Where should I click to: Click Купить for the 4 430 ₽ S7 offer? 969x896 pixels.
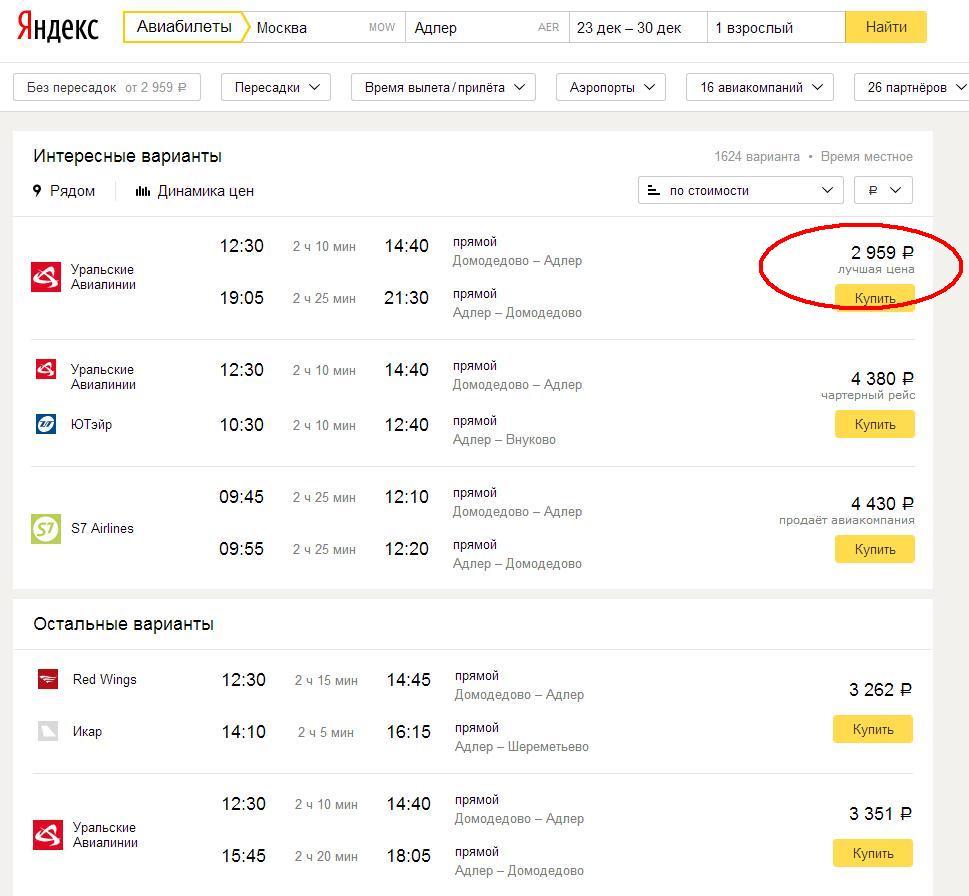874,549
